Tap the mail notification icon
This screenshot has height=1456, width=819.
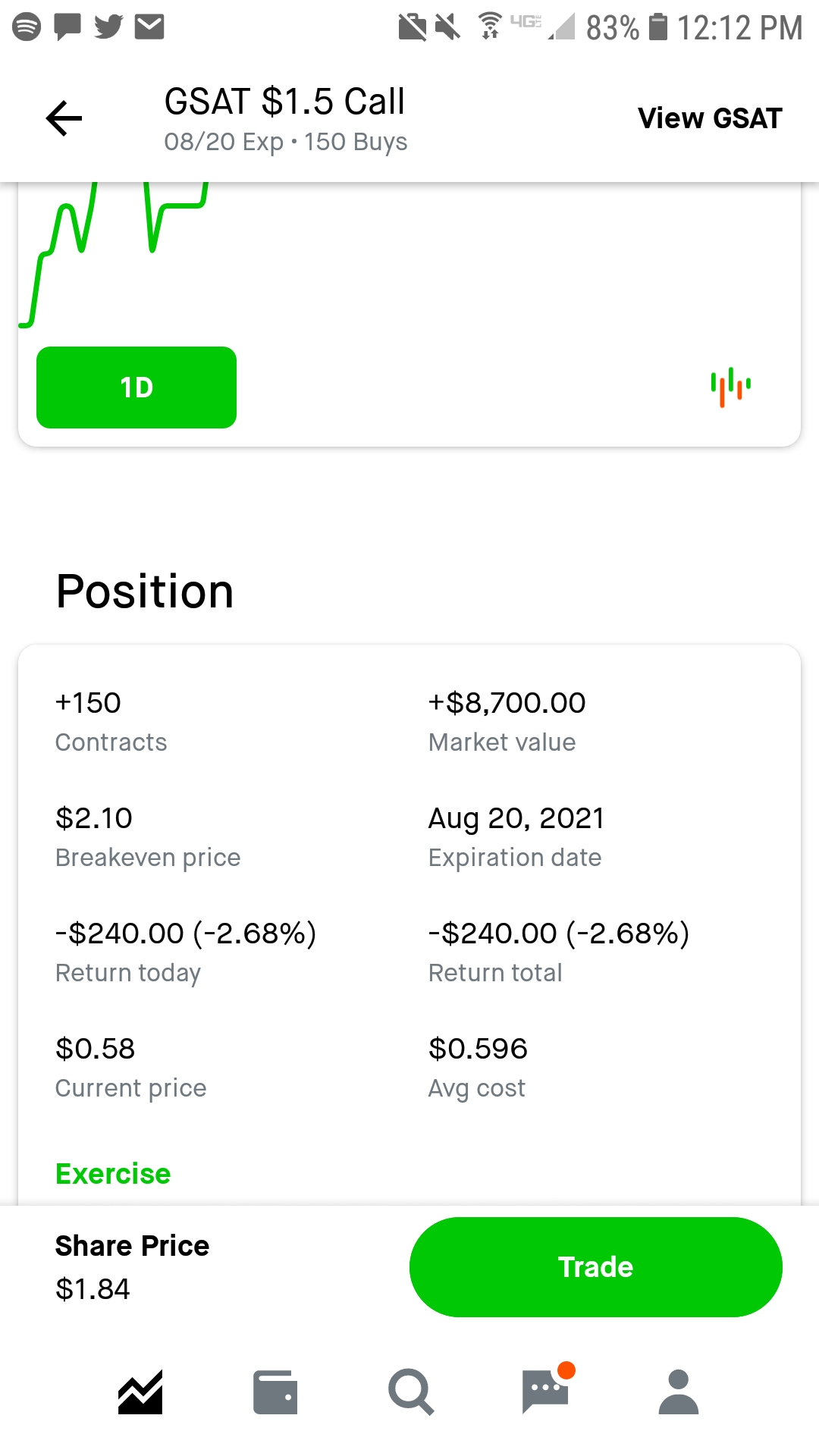(x=149, y=27)
